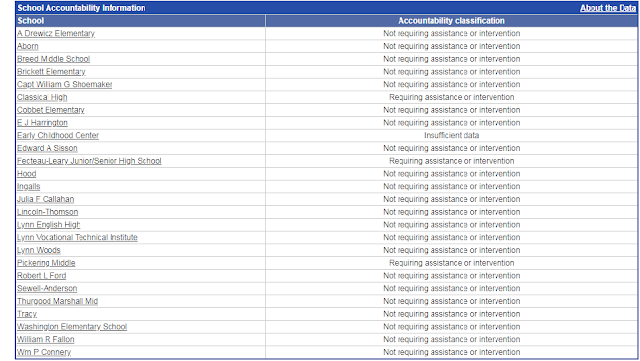Image resolution: width=640 pixels, height=361 pixels.
Task: Open Capt William G Shoemaker link
Action: click(64, 85)
